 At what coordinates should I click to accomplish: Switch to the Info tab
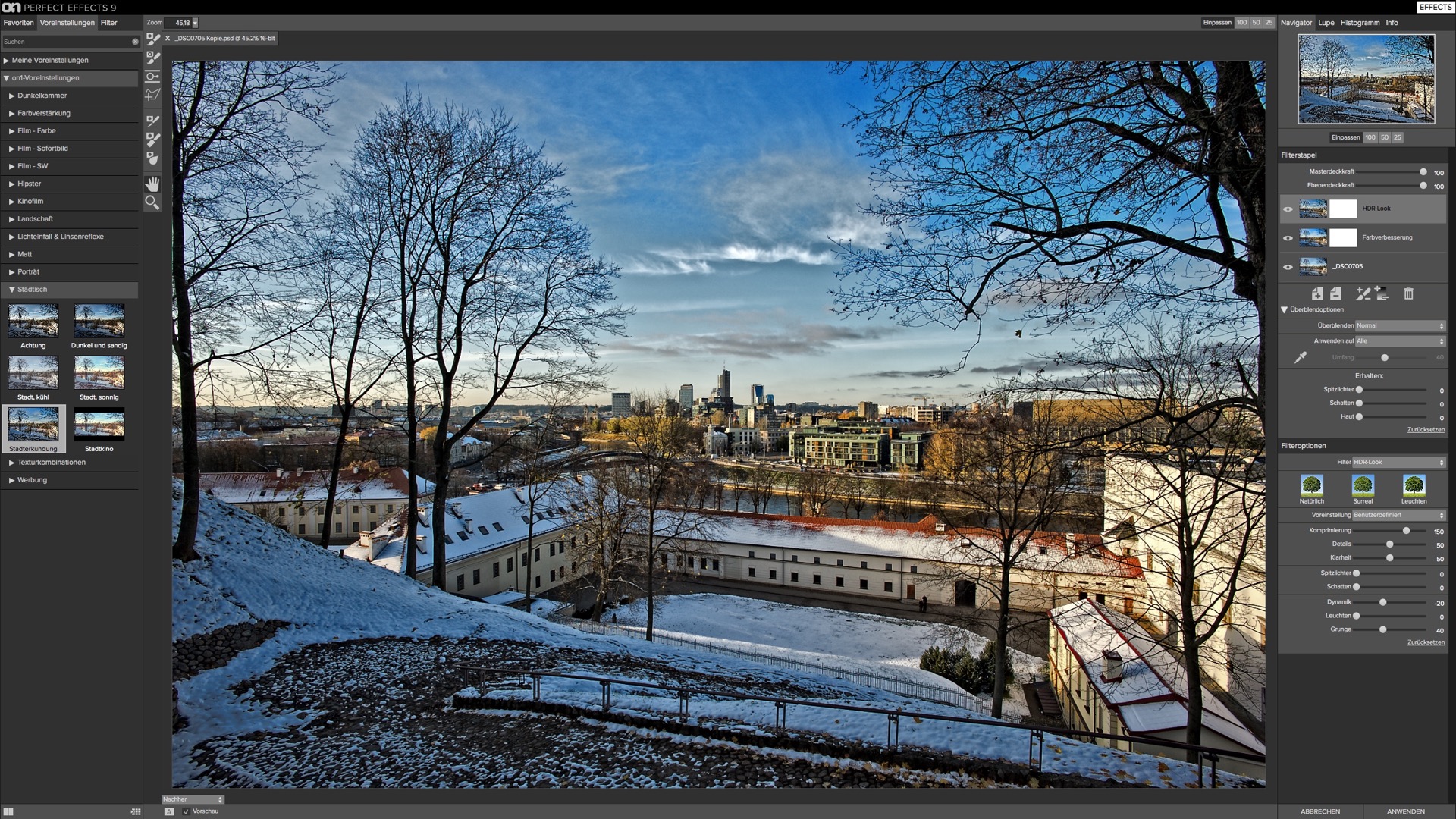(1392, 23)
